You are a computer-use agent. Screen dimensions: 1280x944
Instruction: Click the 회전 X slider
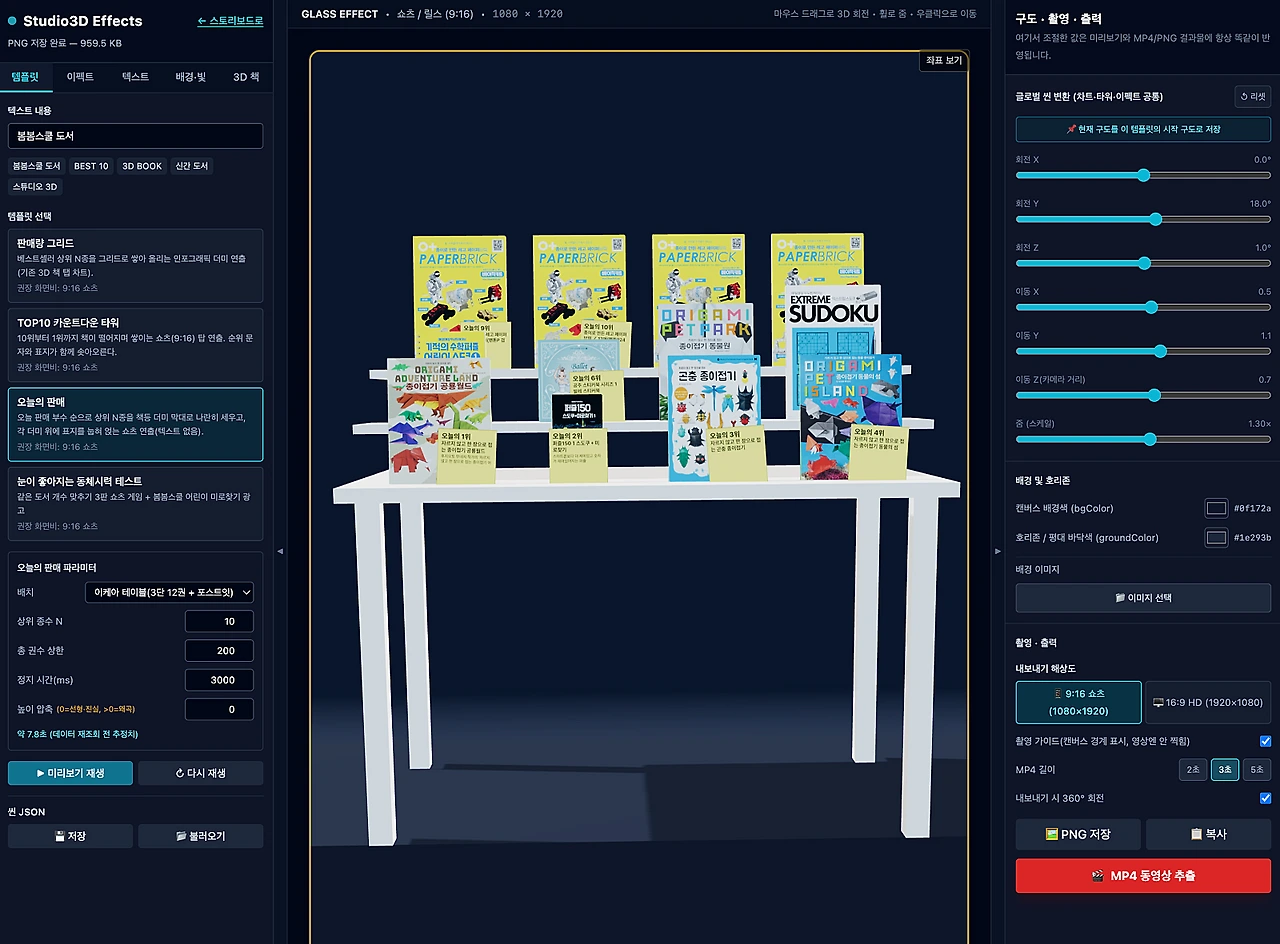pyautogui.click(x=1143, y=175)
